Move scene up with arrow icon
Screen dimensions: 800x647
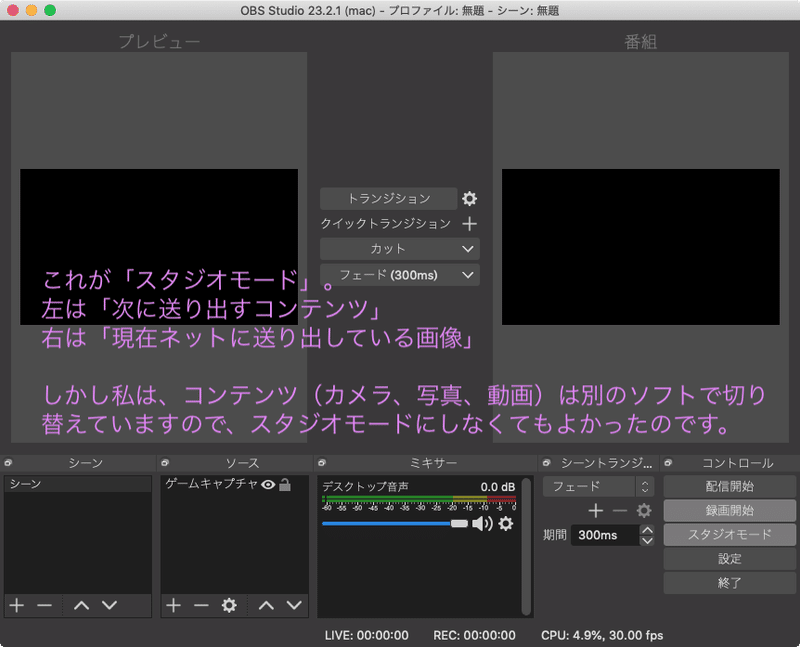coord(82,605)
